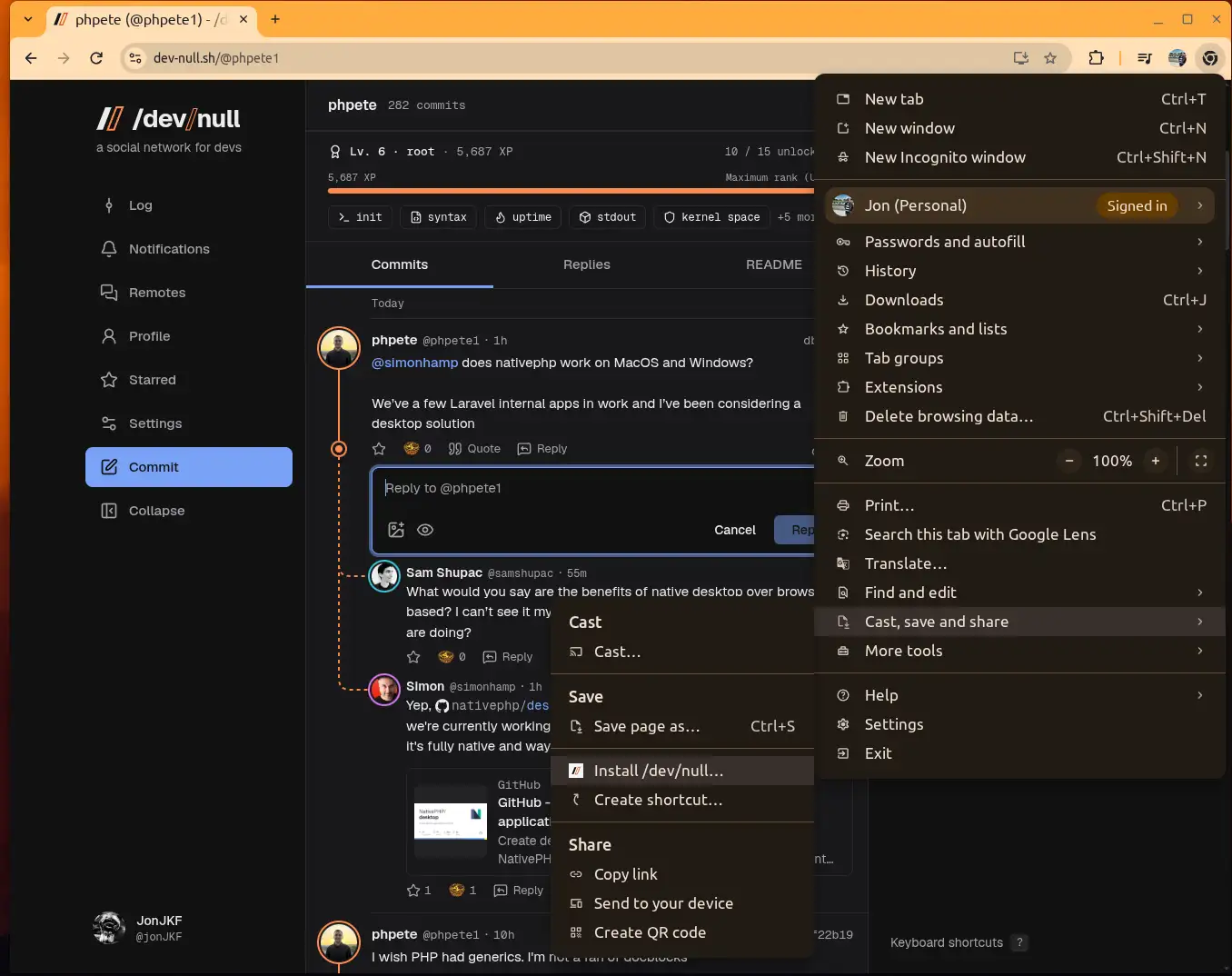1232x976 pixels.
Task: Click Quote under phpete's commit
Action: click(474, 449)
